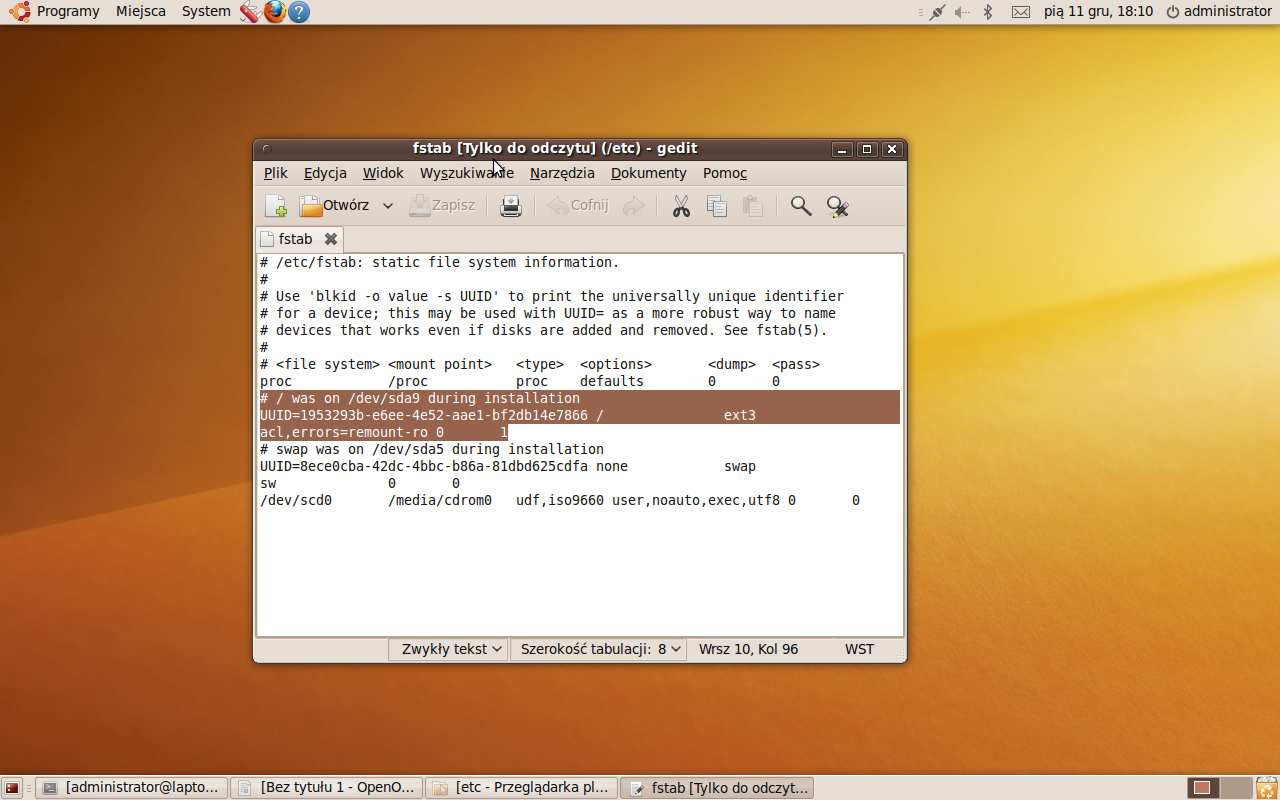Screen dimensions: 1280x800
Task: Open find with magnifier icon
Action: pos(801,206)
